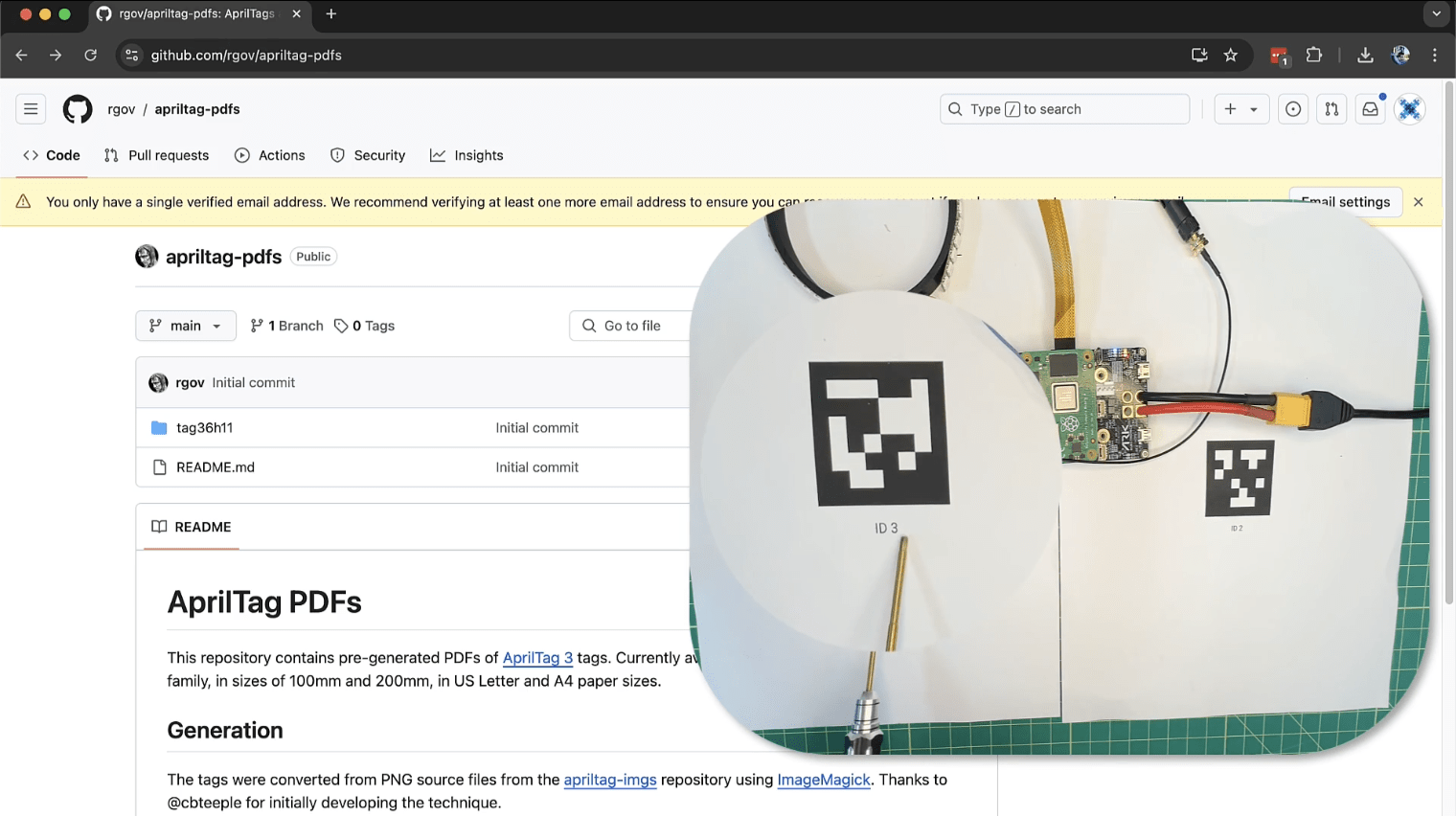Dismiss the email verification warning banner
Viewport: 1456px width, 816px height.
point(1419,202)
